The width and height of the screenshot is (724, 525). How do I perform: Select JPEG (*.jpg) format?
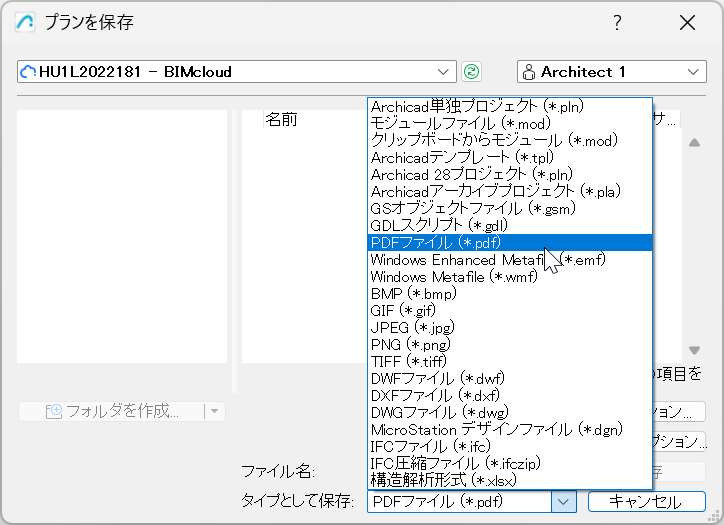[510, 327]
